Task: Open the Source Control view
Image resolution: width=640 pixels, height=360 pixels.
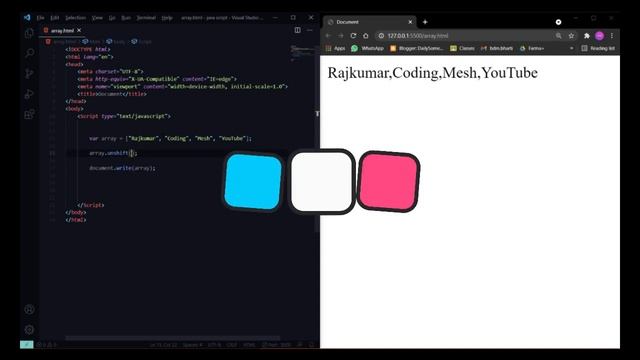Action: pyautogui.click(x=29, y=74)
